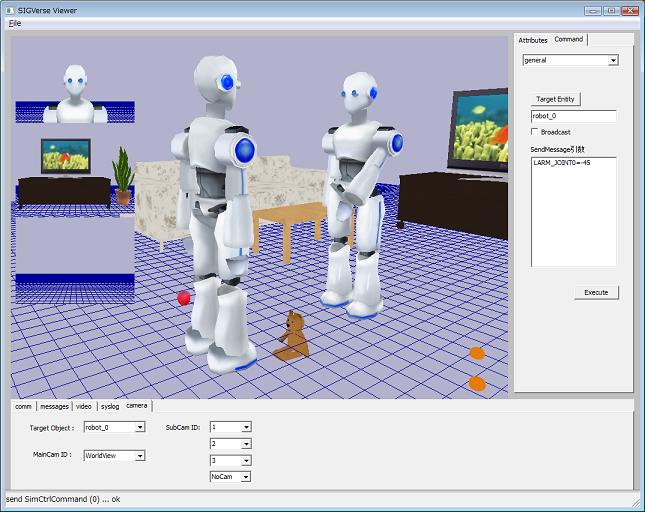This screenshot has height=512, width=645.
Task: Select the Command tab
Action: point(569,39)
